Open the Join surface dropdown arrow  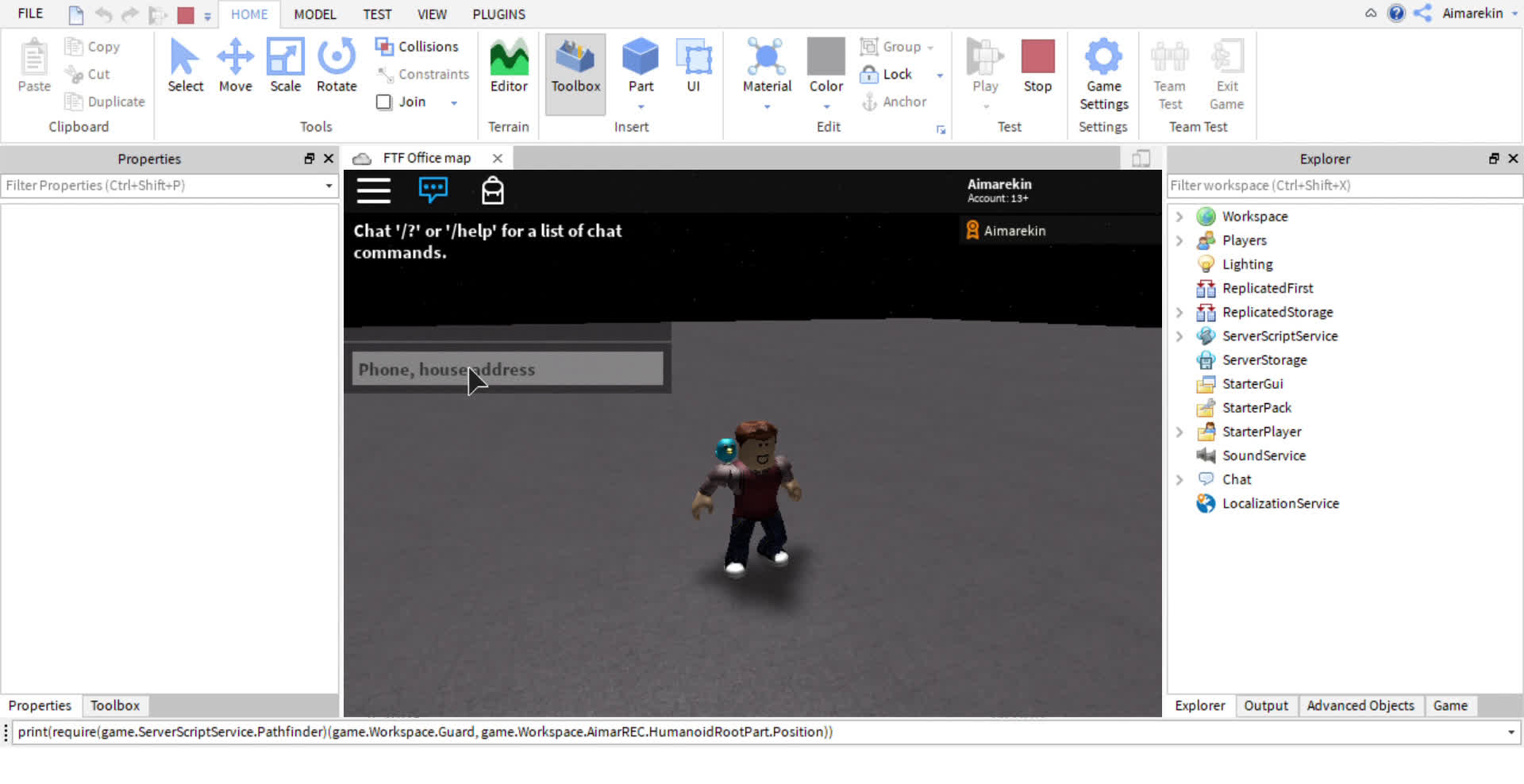coord(454,102)
